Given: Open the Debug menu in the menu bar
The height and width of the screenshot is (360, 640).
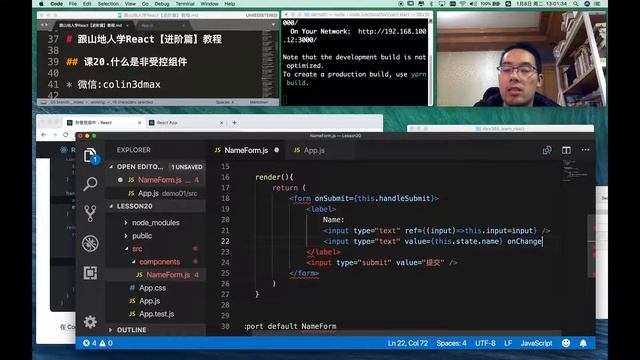Looking at the screenshot, I should (162, 4).
